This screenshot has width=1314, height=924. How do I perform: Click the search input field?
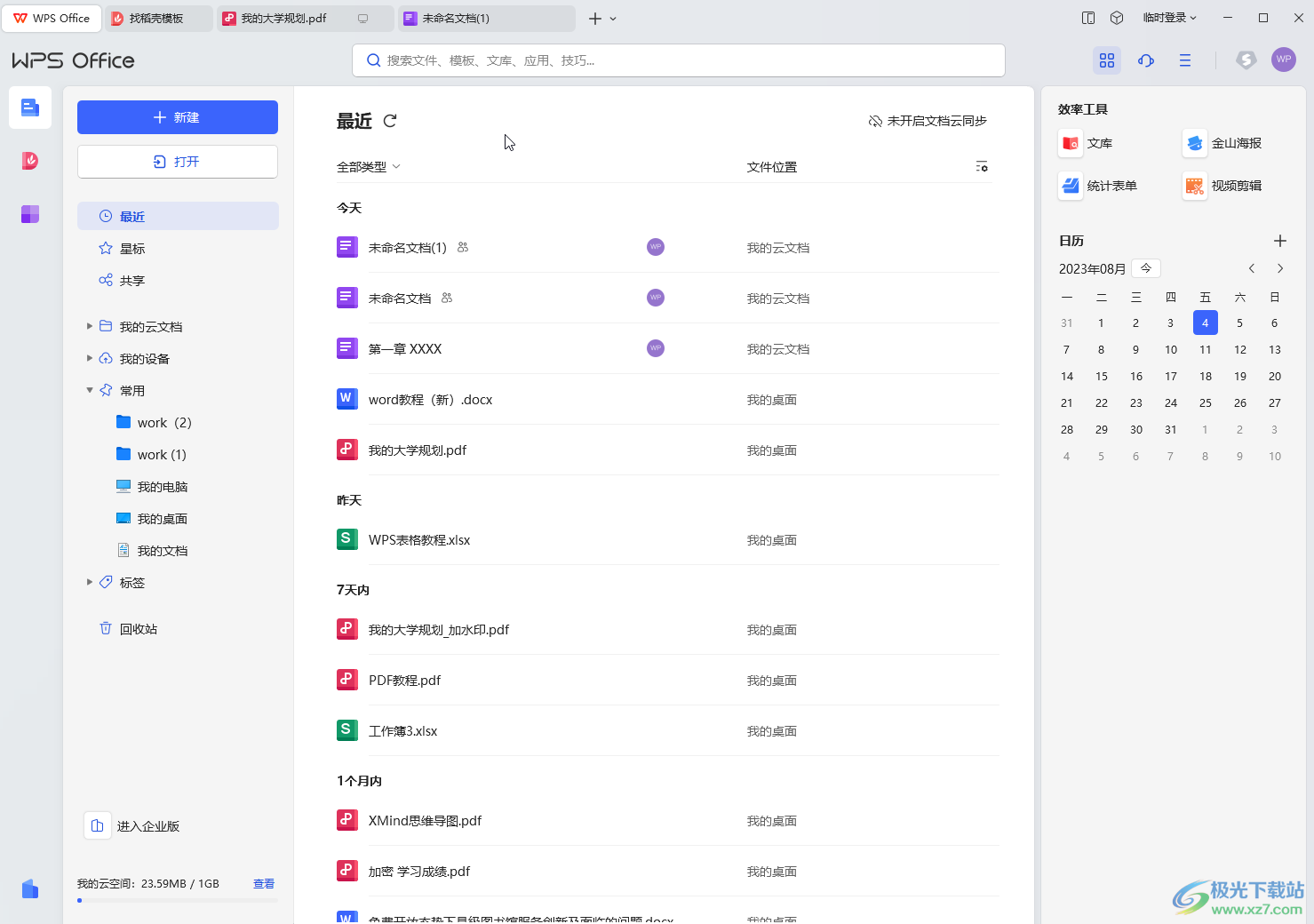(x=679, y=60)
